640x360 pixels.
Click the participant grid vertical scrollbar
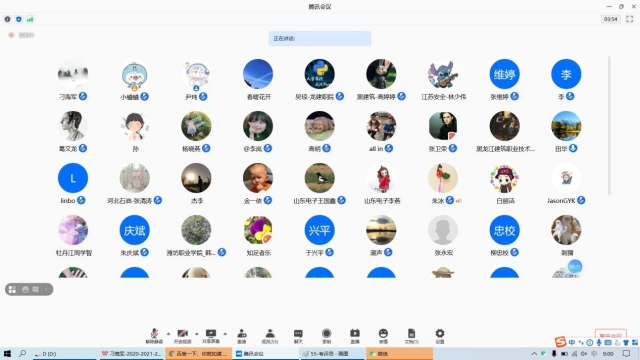[609, 126]
